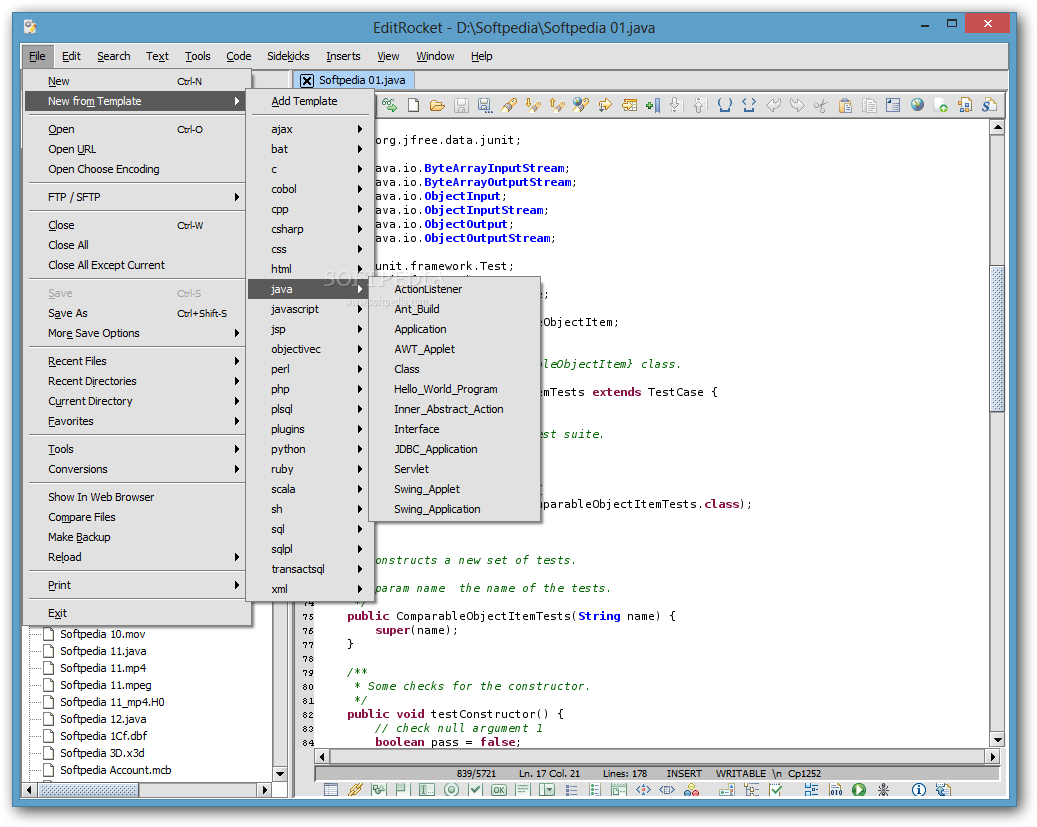Choose Close All Except Current
This screenshot has width=1037, height=827.
tap(137, 265)
